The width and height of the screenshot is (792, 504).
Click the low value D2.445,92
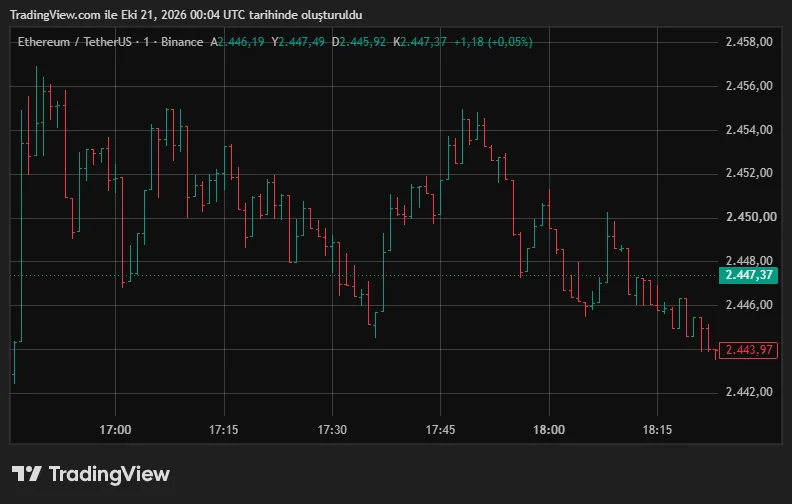pos(359,42)
